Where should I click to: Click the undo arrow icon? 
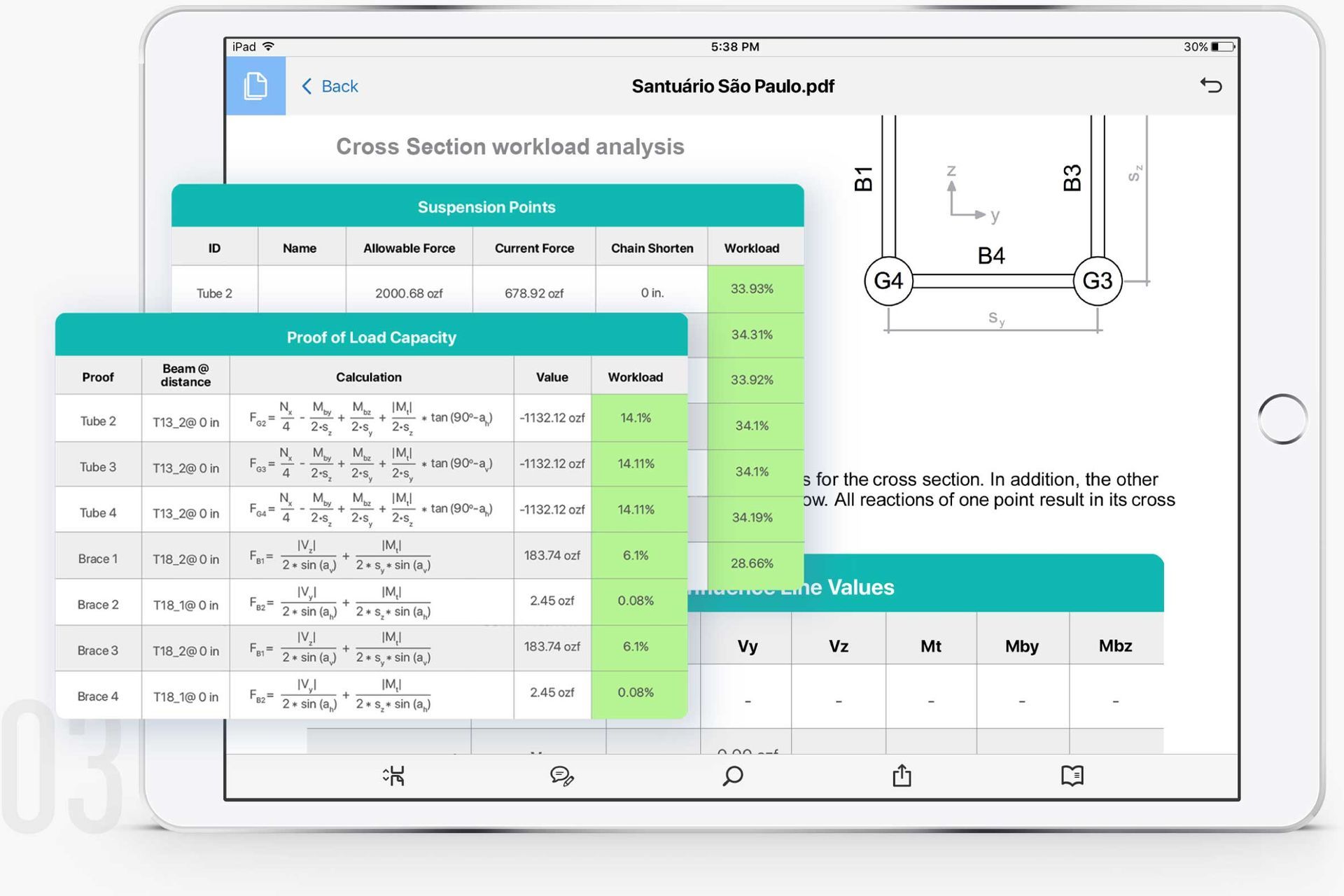(x=1210, y=85)
